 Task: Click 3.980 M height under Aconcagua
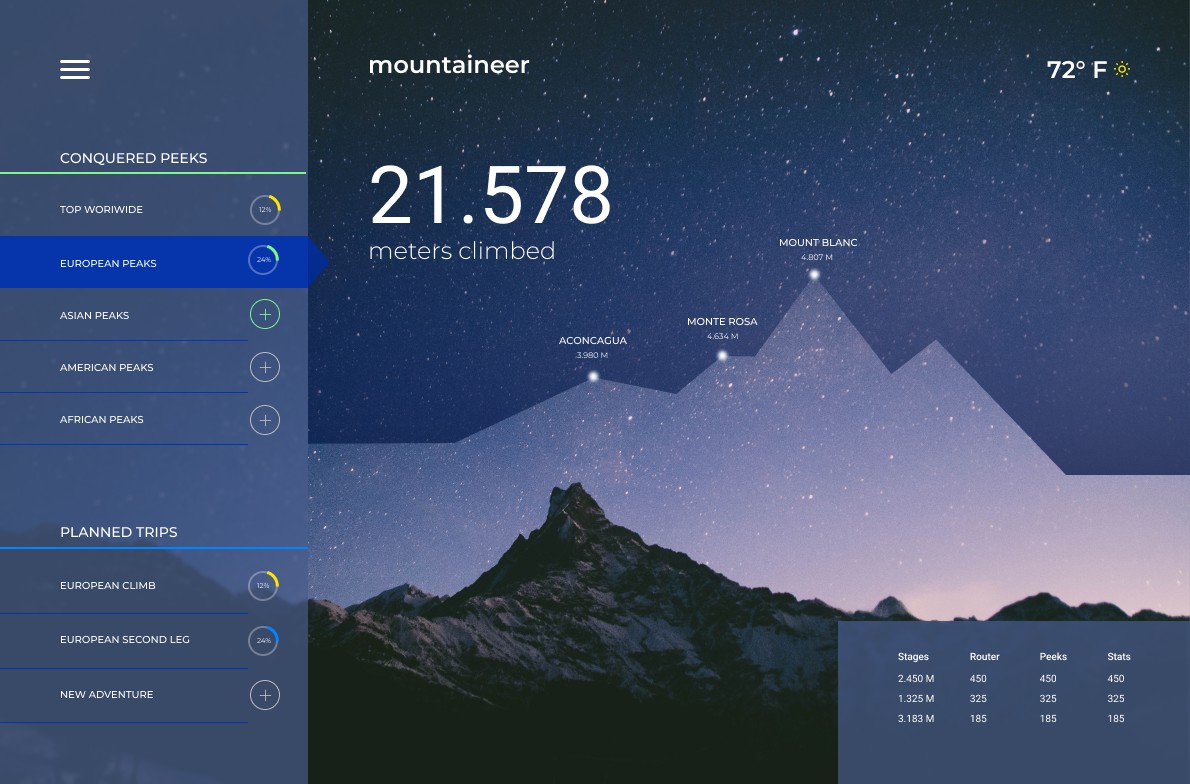[x=592, y=355]
